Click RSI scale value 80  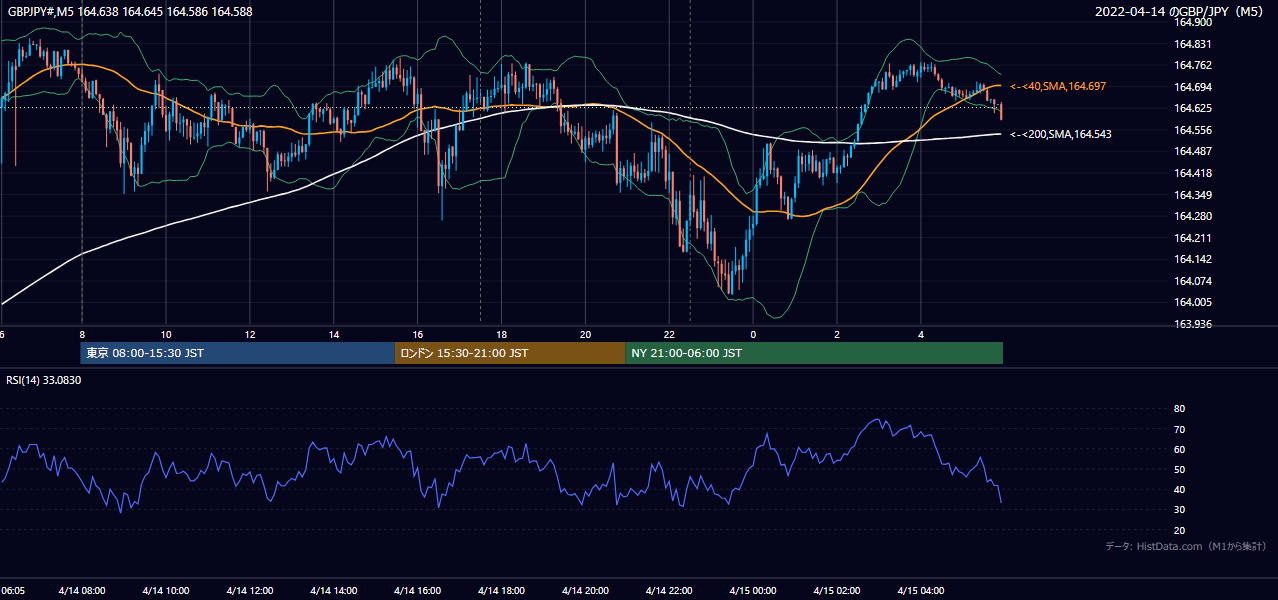coord(1179,409)
